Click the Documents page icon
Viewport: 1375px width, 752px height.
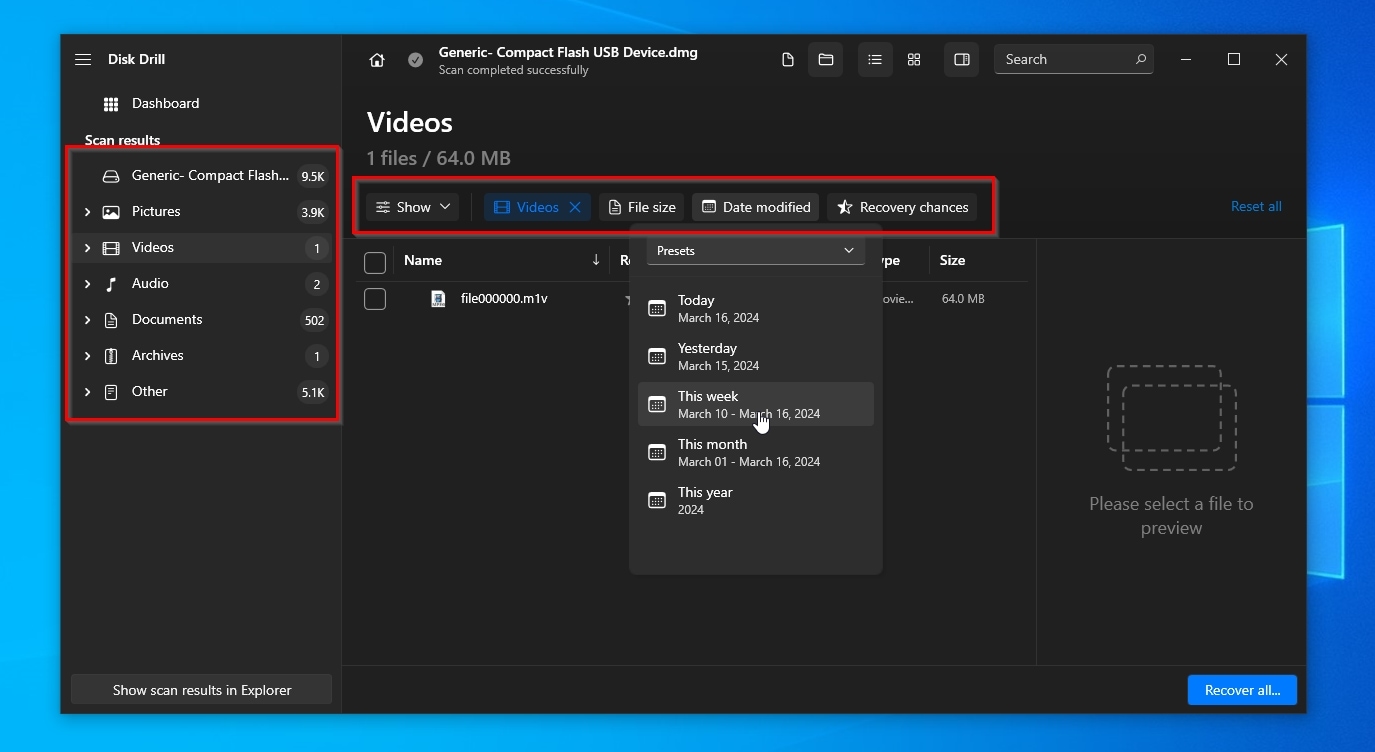111,320
